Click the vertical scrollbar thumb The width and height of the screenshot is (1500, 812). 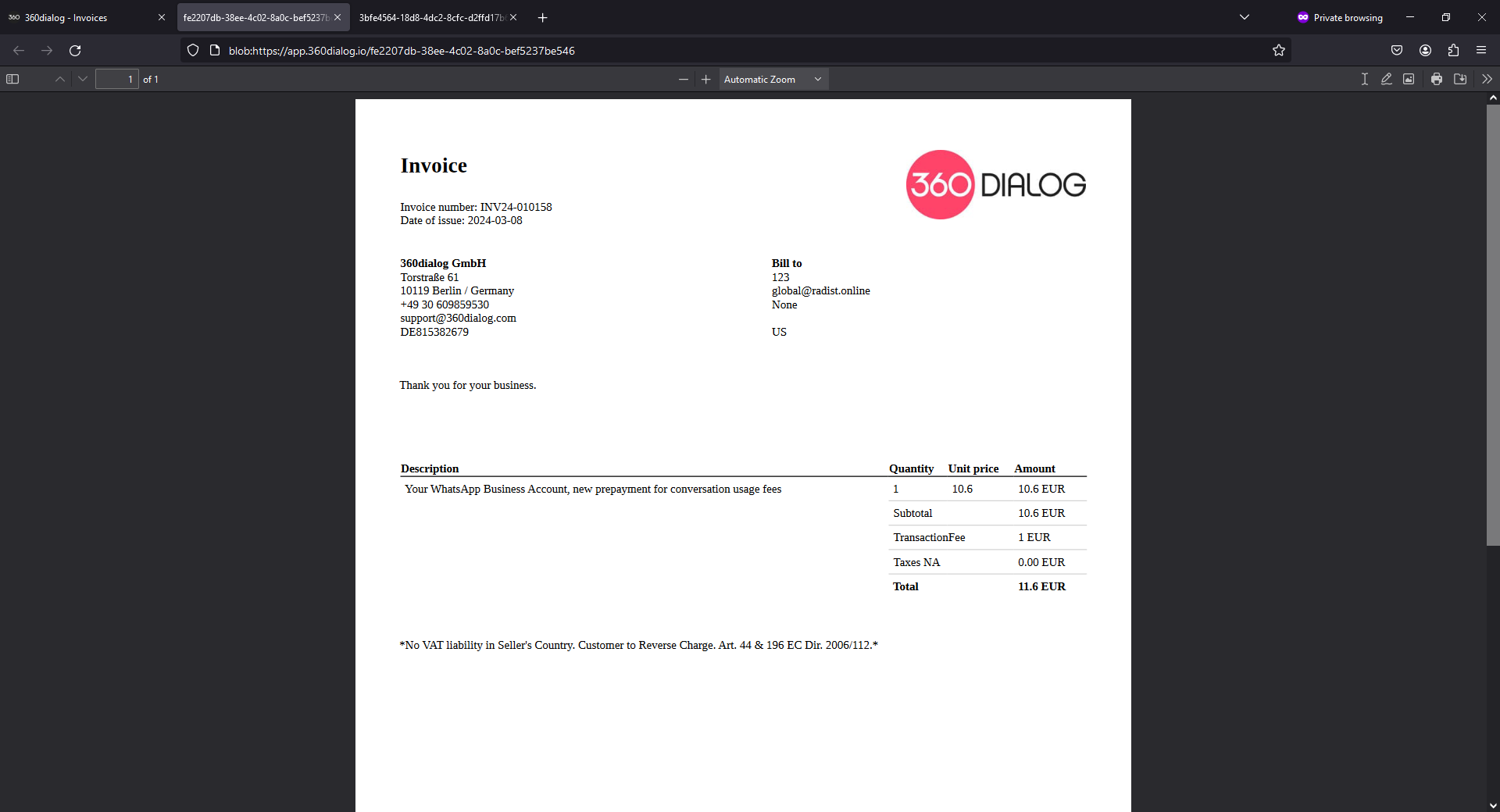click(1493, 325)
